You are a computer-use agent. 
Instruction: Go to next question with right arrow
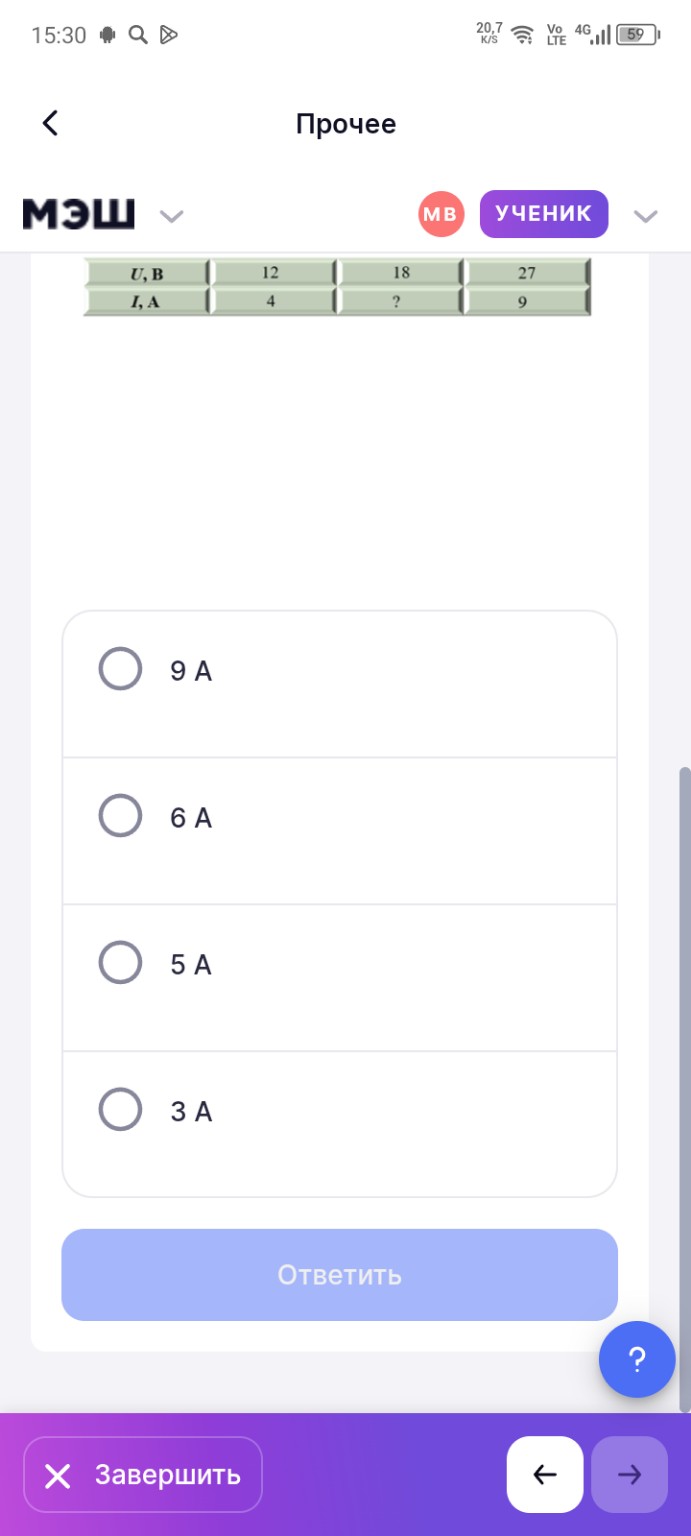(x=629, y=1474)
